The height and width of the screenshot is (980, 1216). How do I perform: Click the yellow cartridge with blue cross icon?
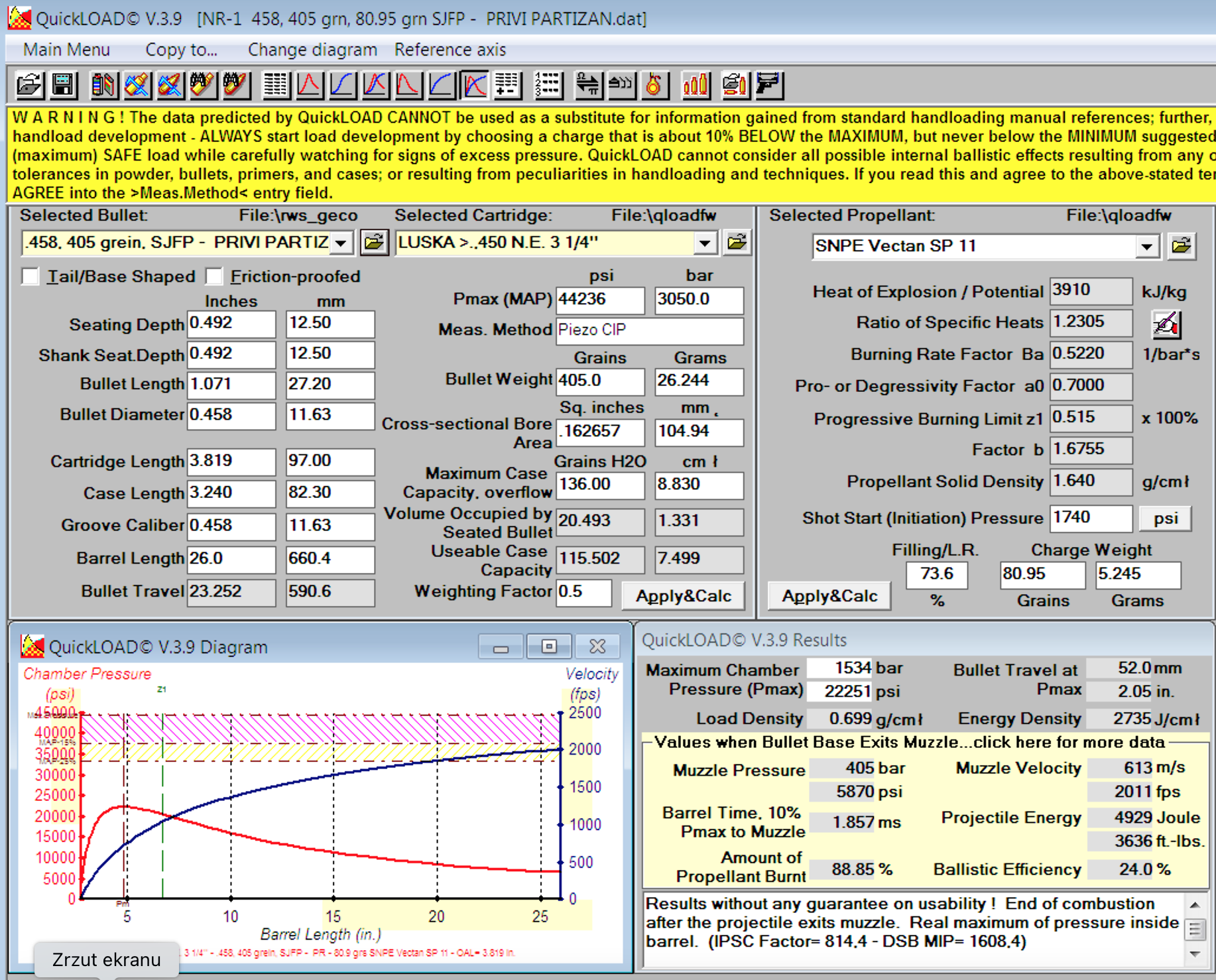[137, 85]
